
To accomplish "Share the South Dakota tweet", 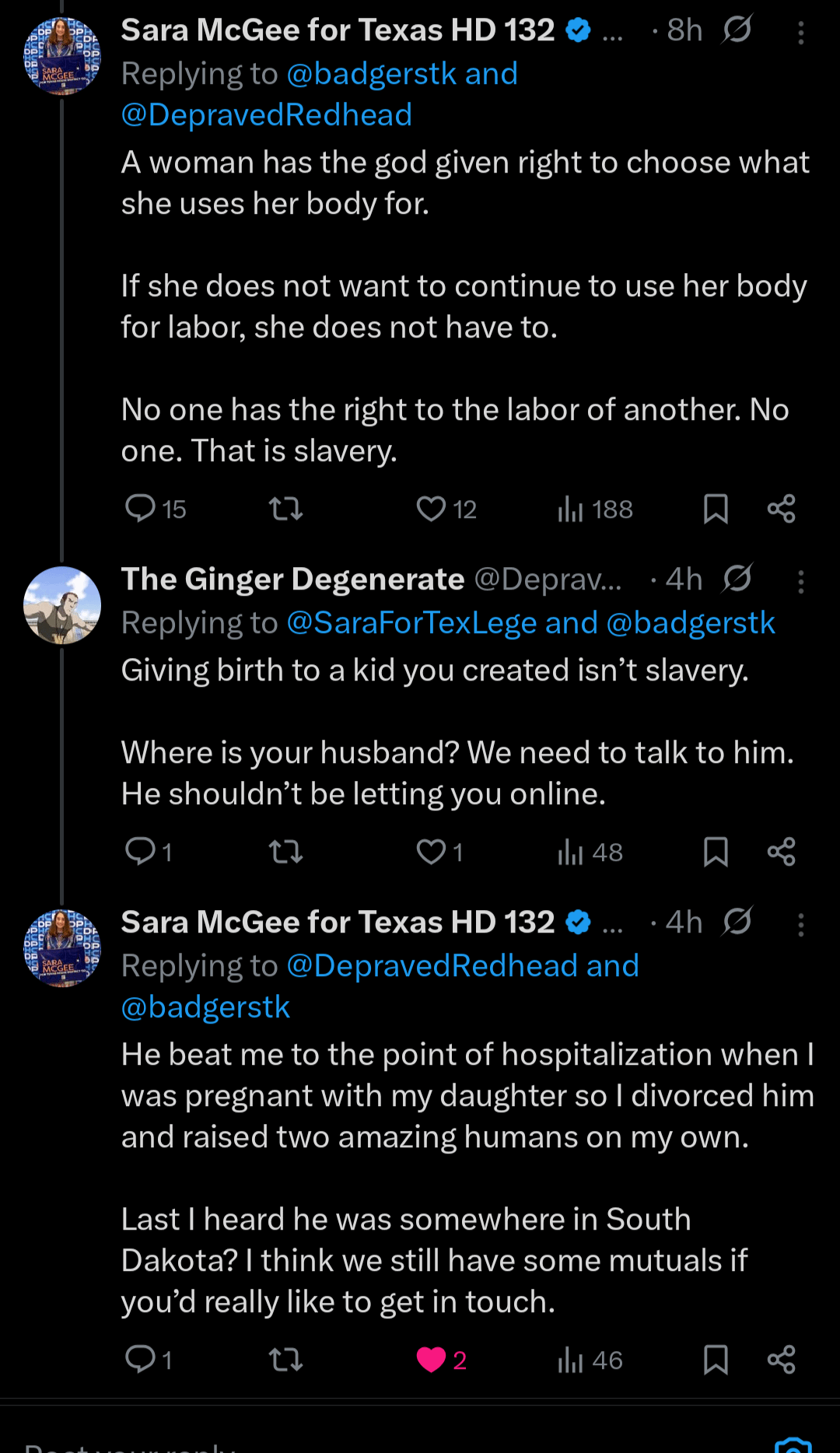I will click(x=781, y=1360).
